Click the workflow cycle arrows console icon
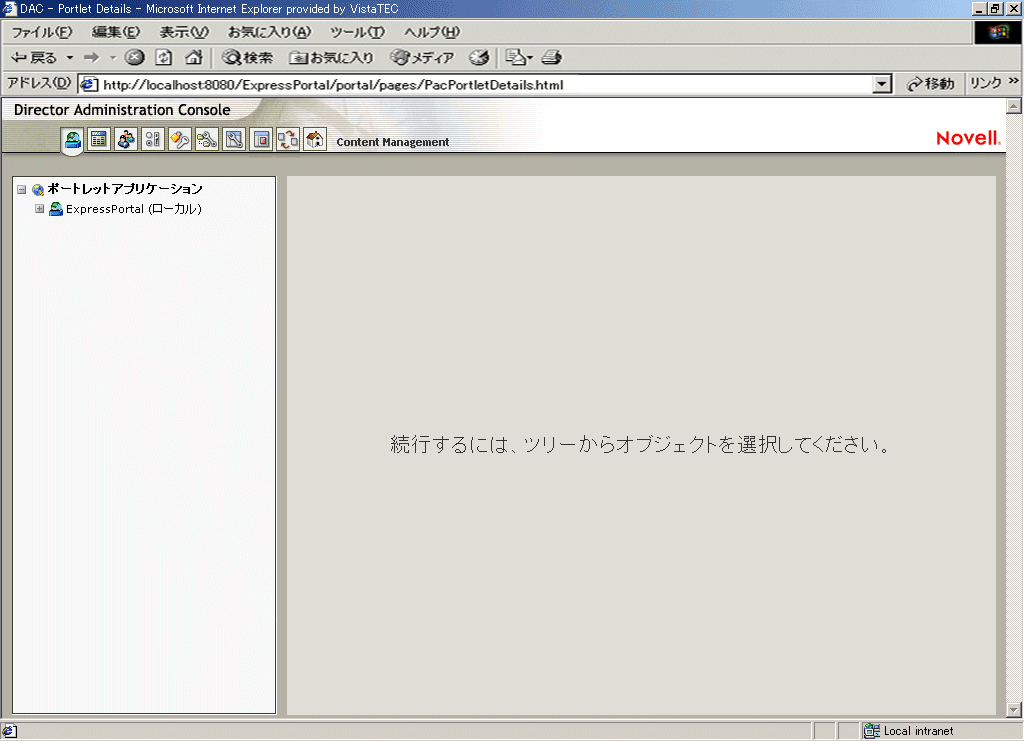1024x741 pixels. click(x=288, y=140)
